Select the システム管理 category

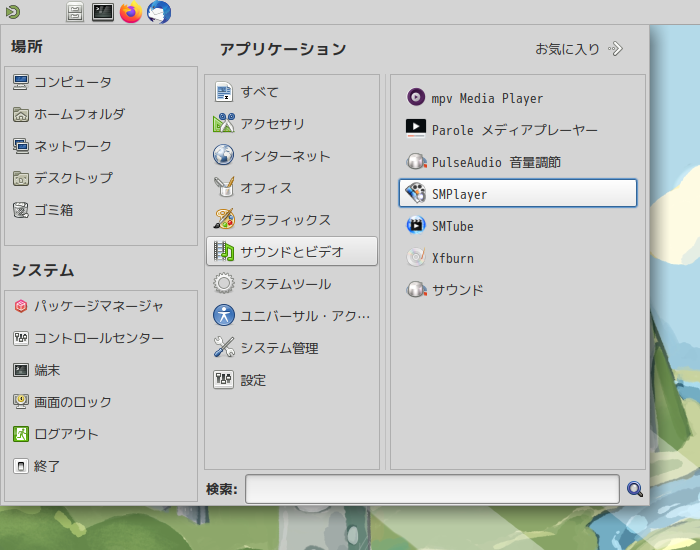point(292,348)
